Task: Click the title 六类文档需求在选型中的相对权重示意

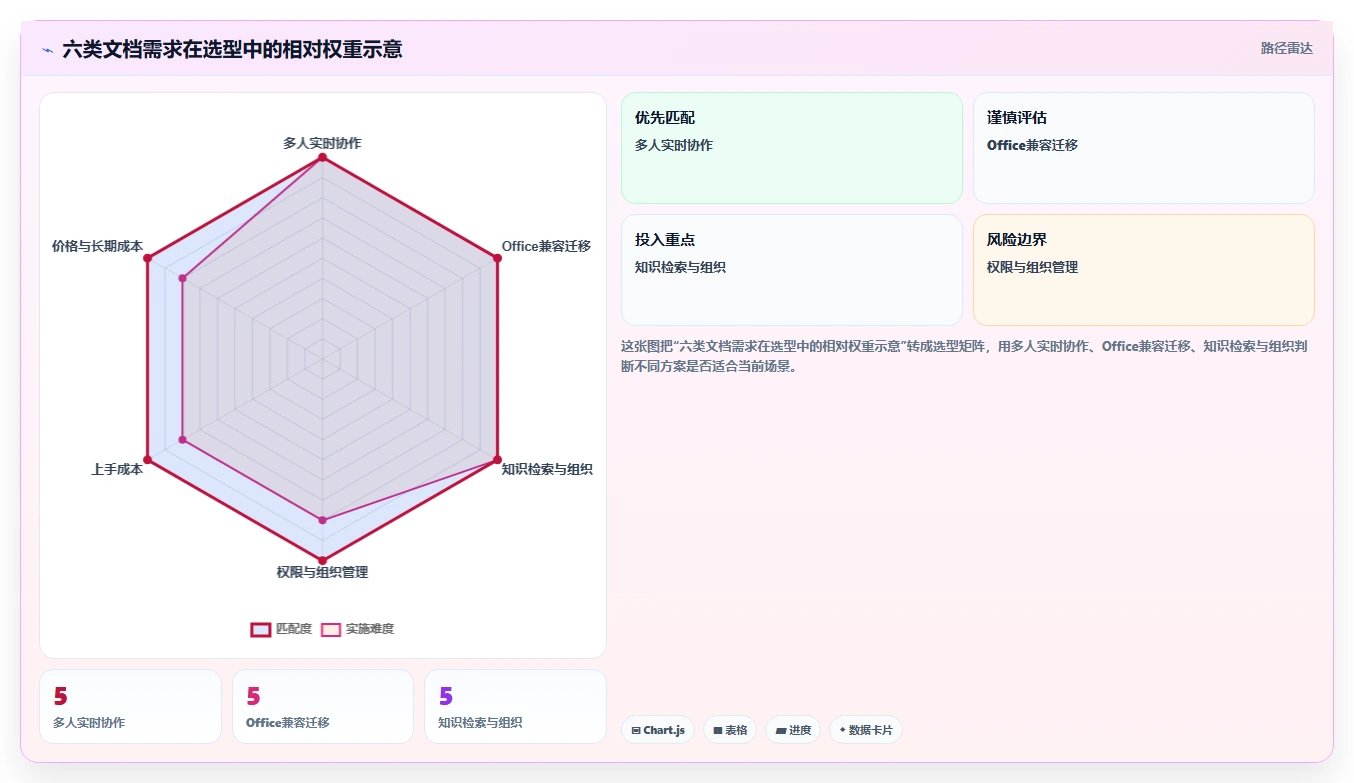Action: (232, 50)
